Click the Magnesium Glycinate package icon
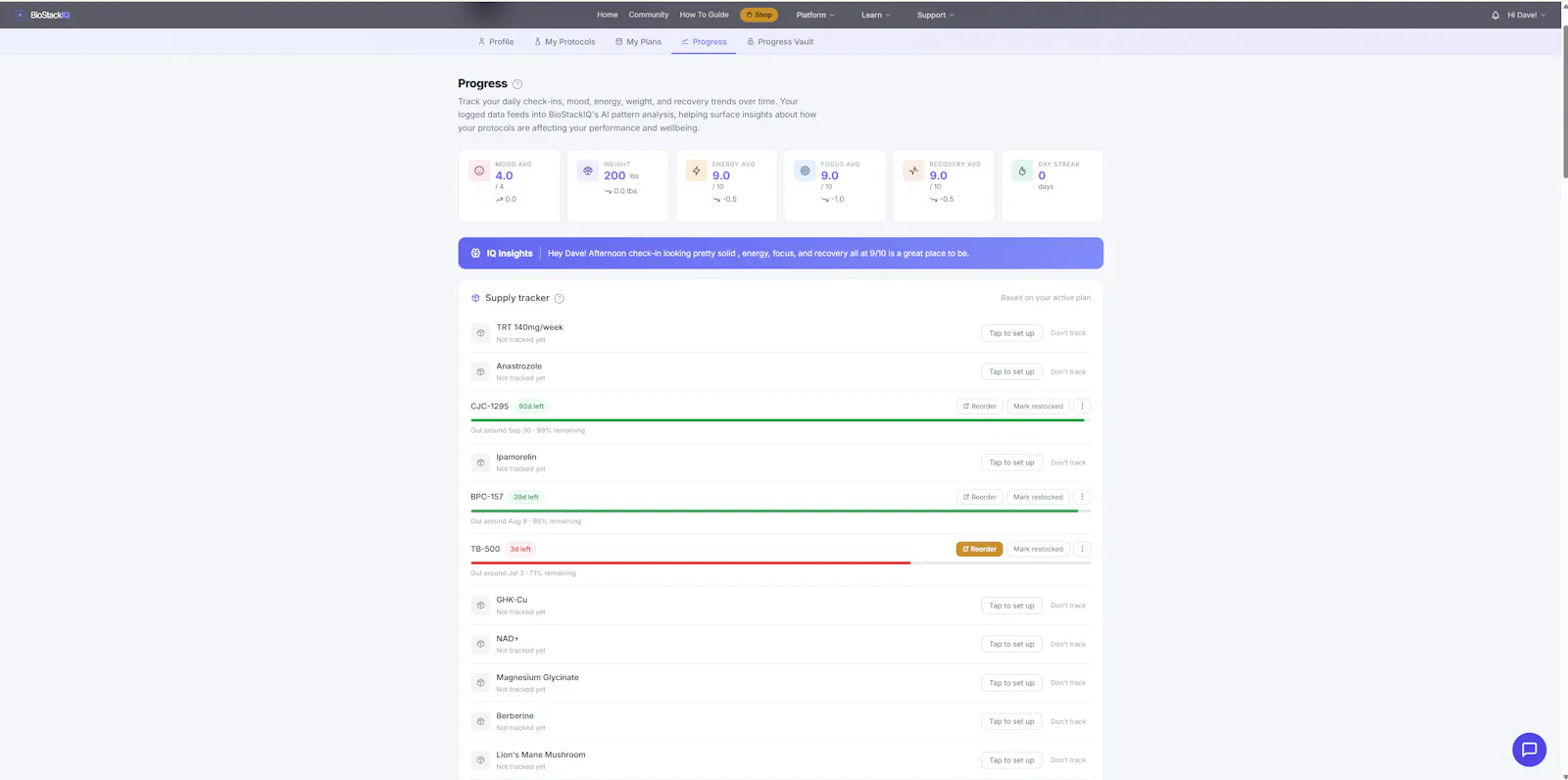The width and height of the screenshot is (1568, 780). pos(480,683)
